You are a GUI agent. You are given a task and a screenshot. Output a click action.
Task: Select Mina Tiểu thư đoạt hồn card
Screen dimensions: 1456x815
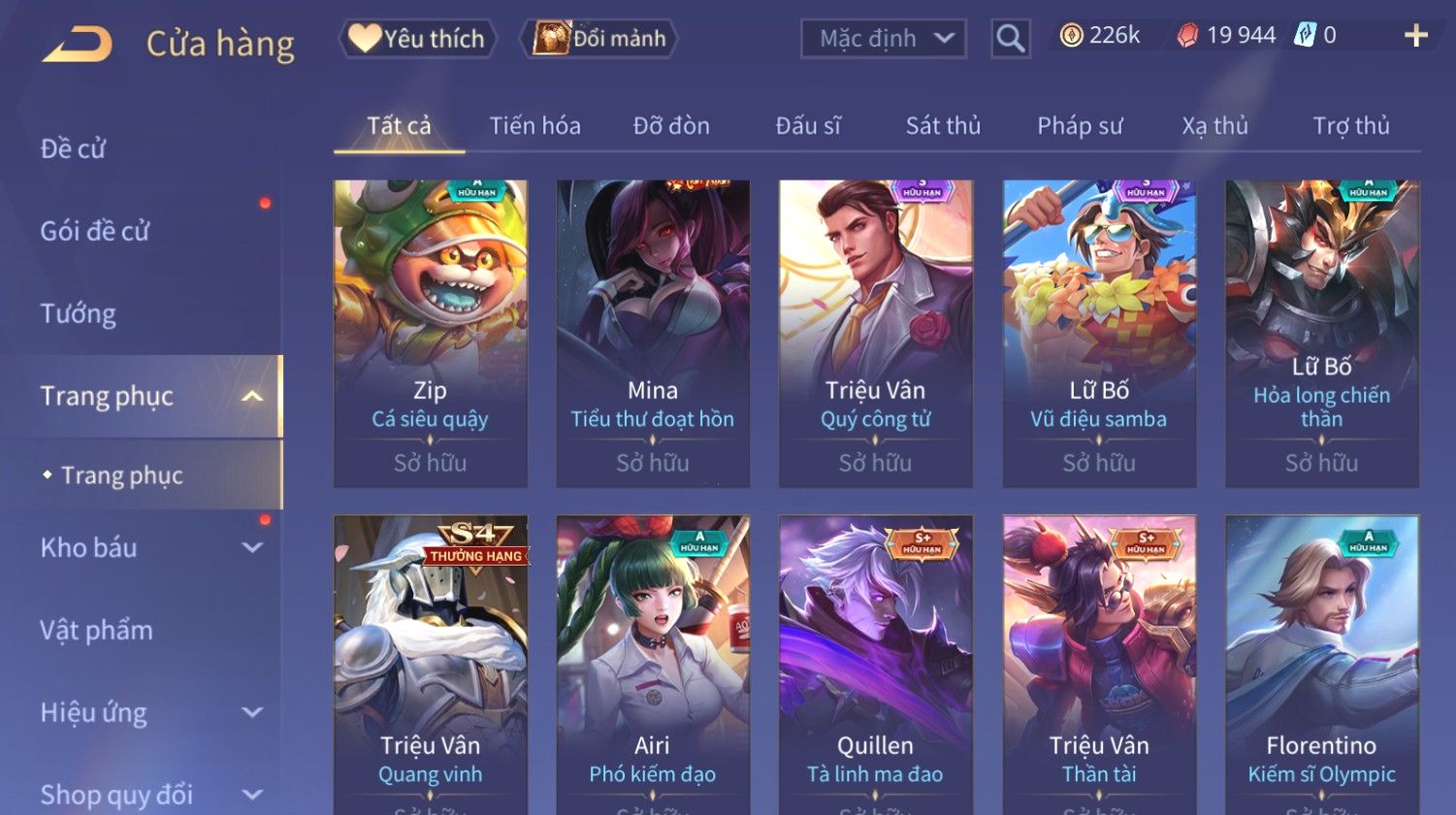tap(653, 334)
